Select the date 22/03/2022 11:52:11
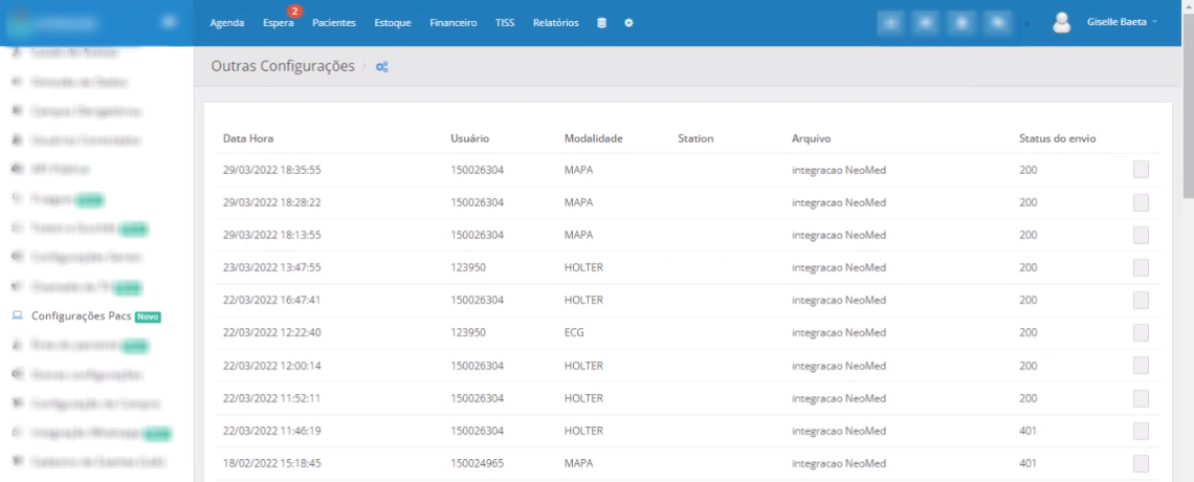 pos(272,398)
